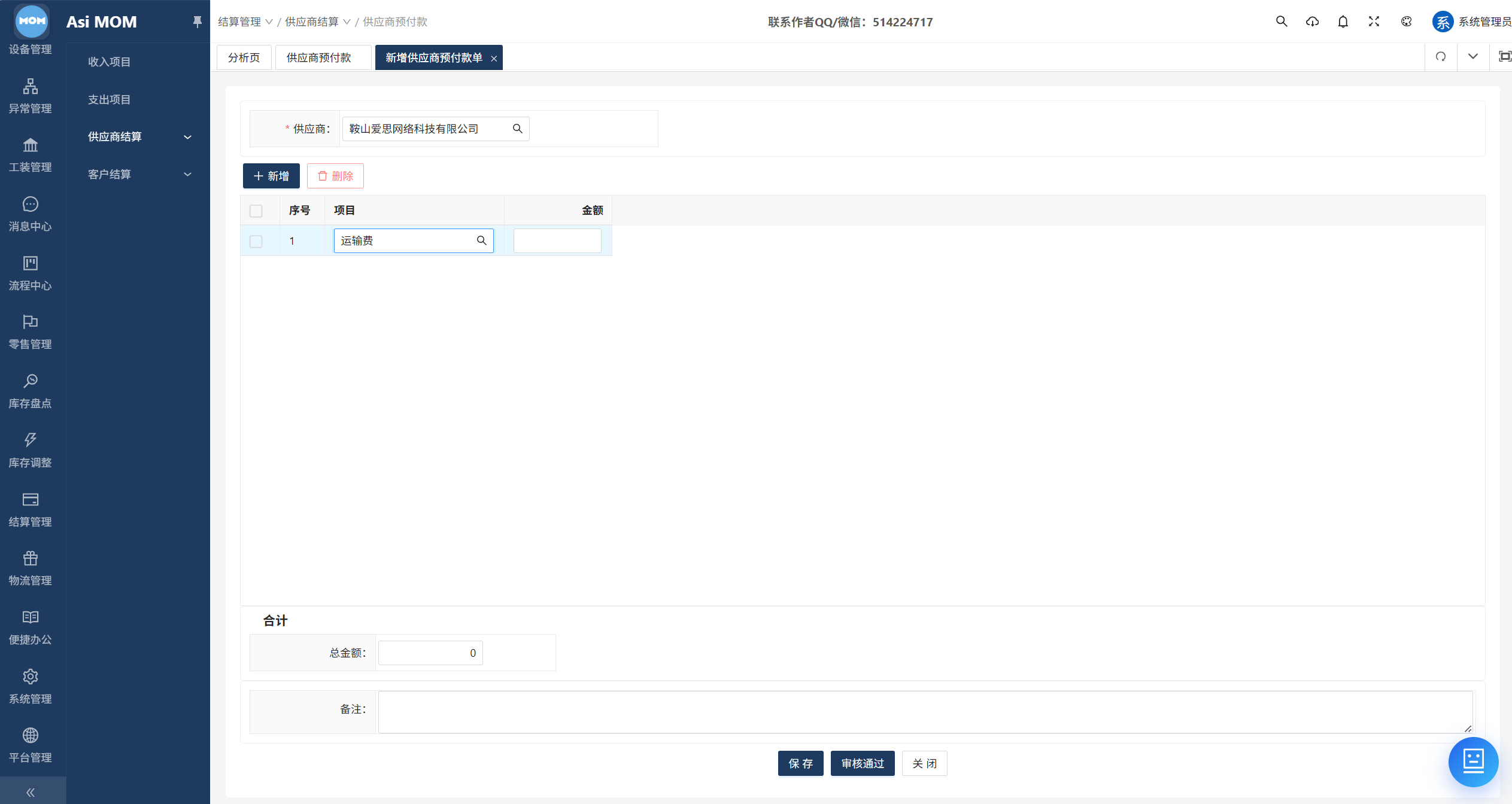Click the cloud download icon
The width and height of the screenshot is (1512, 804).
click(x=1312, y=22)
